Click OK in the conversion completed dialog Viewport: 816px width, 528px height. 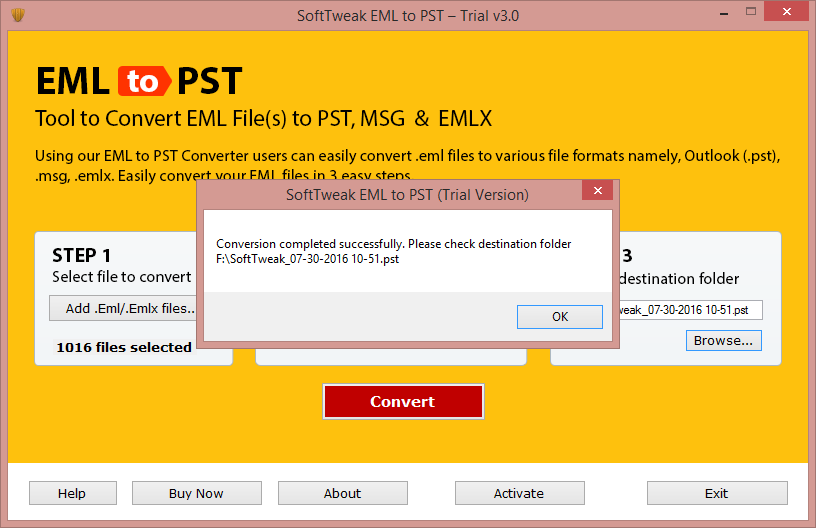[x=559, y=317]
